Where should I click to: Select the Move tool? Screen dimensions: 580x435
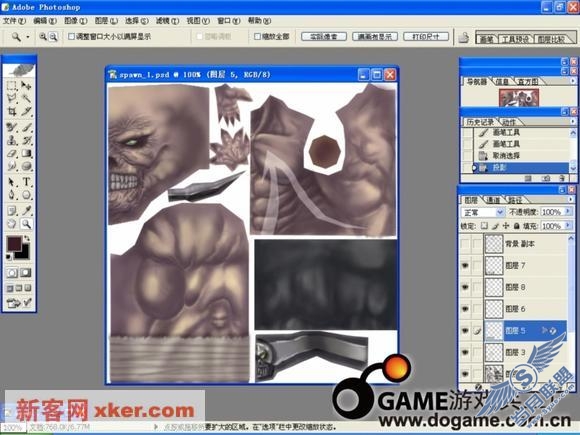[x=26, y=86]
